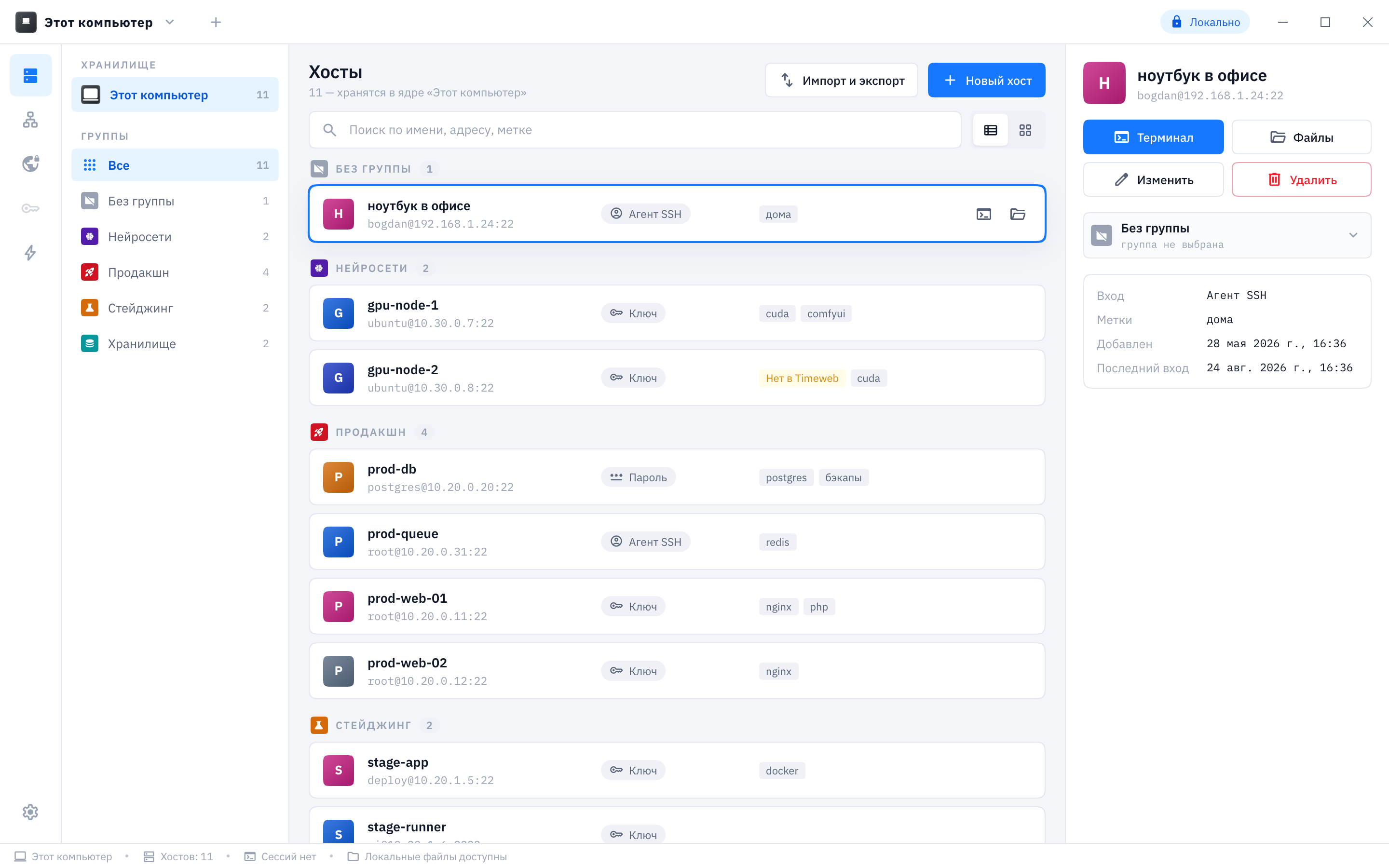Open settings gear in left rail
1389x868 pixels.
point(30,812)
